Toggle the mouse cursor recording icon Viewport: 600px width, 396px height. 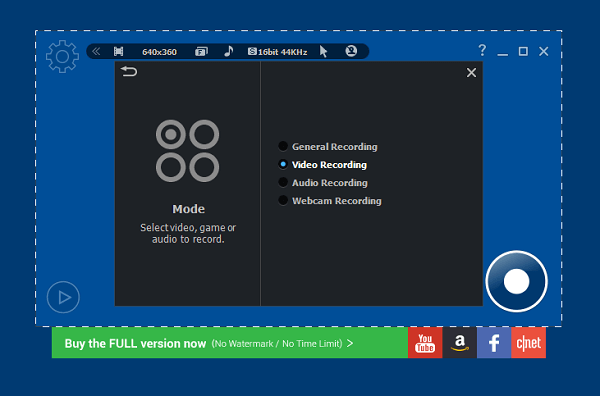[323, 51]
